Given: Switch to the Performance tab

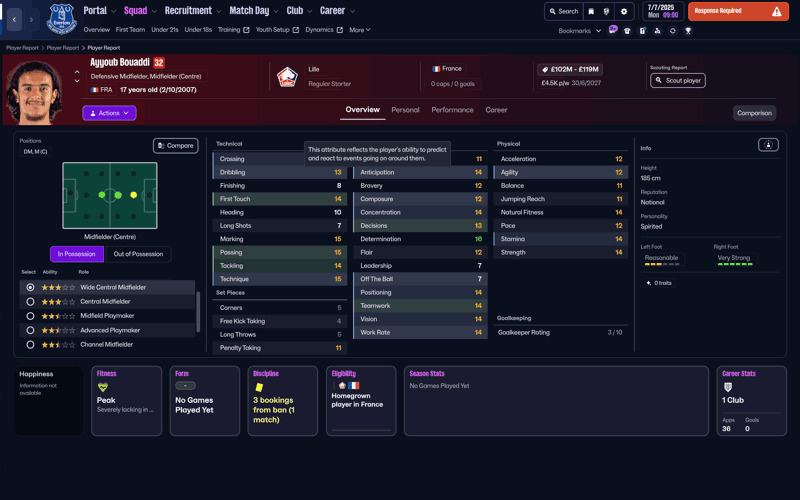Looking at the screenshot, I should pos(452,110).
